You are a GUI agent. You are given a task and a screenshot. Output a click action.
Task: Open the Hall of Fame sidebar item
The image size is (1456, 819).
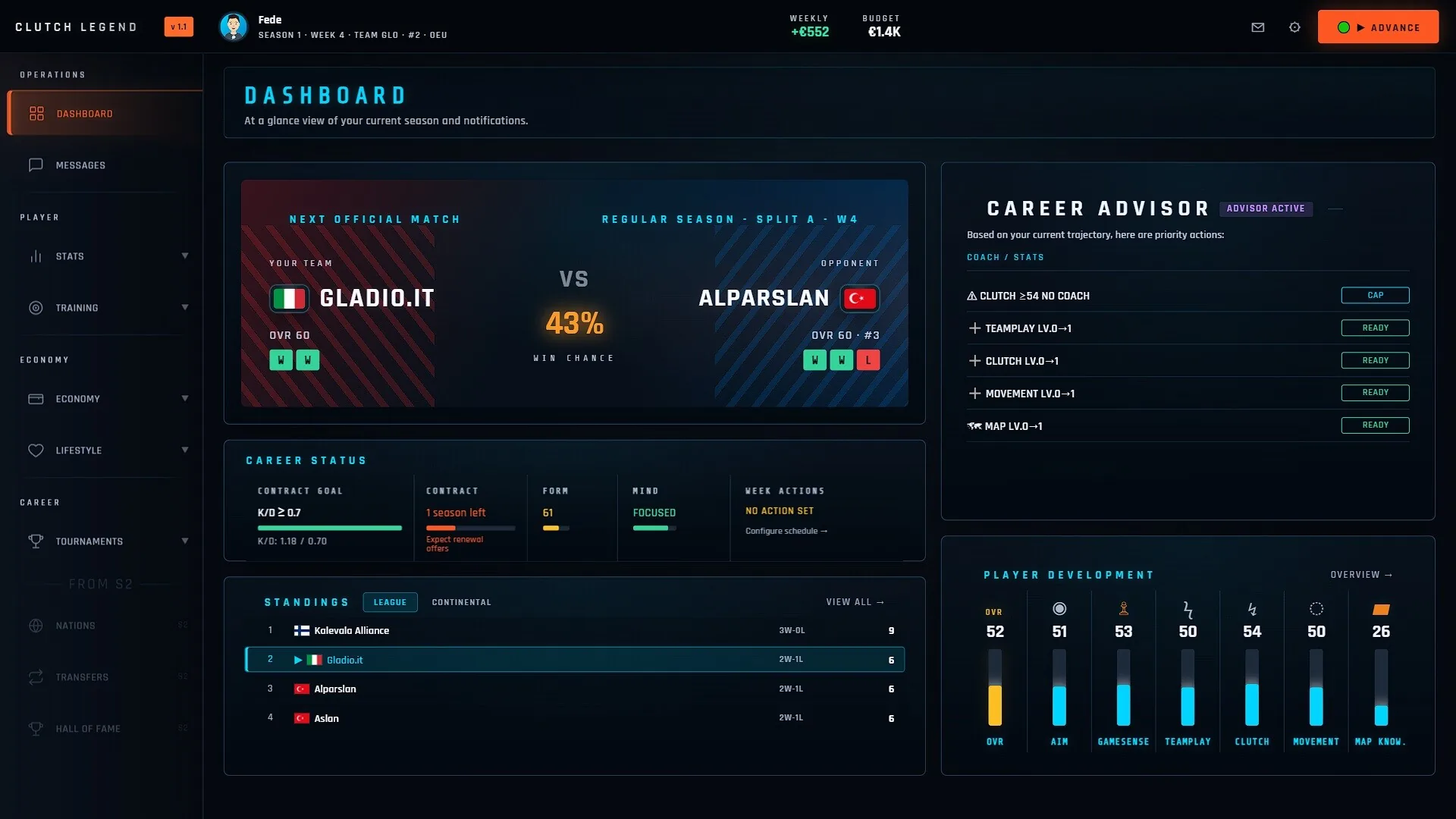point(105,729)
